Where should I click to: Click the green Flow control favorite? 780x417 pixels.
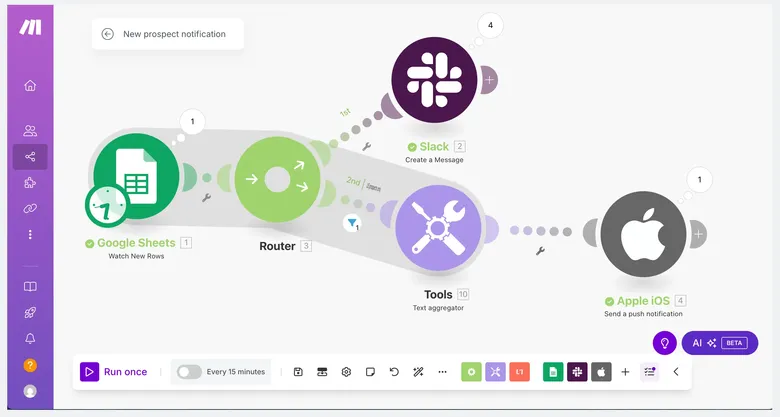(x=472, y=372)
